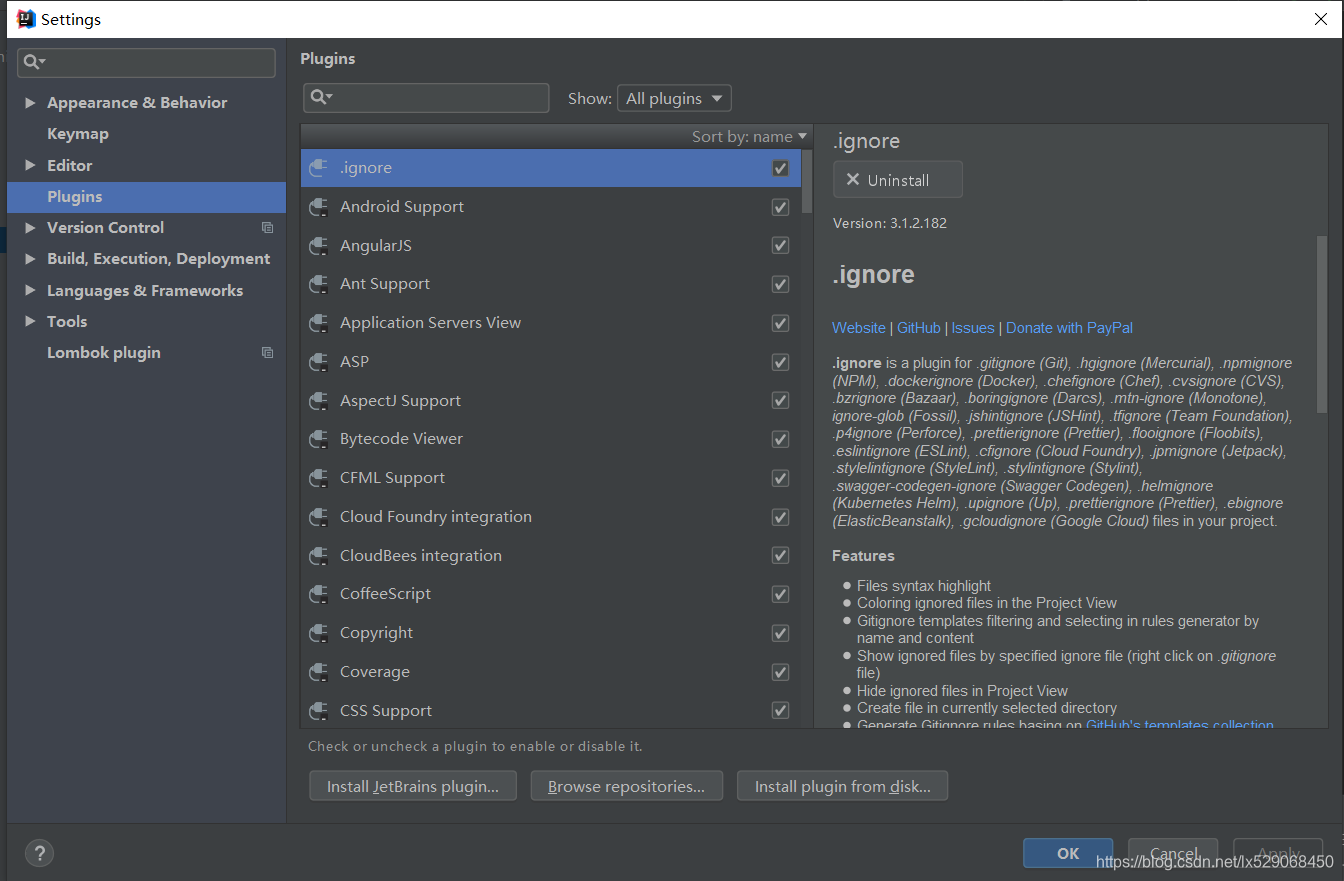This screenshot has width=1344, height=881.
Task: Click the .ignore plugin icon
Action: pyautogui.click(x=318, y=168)
